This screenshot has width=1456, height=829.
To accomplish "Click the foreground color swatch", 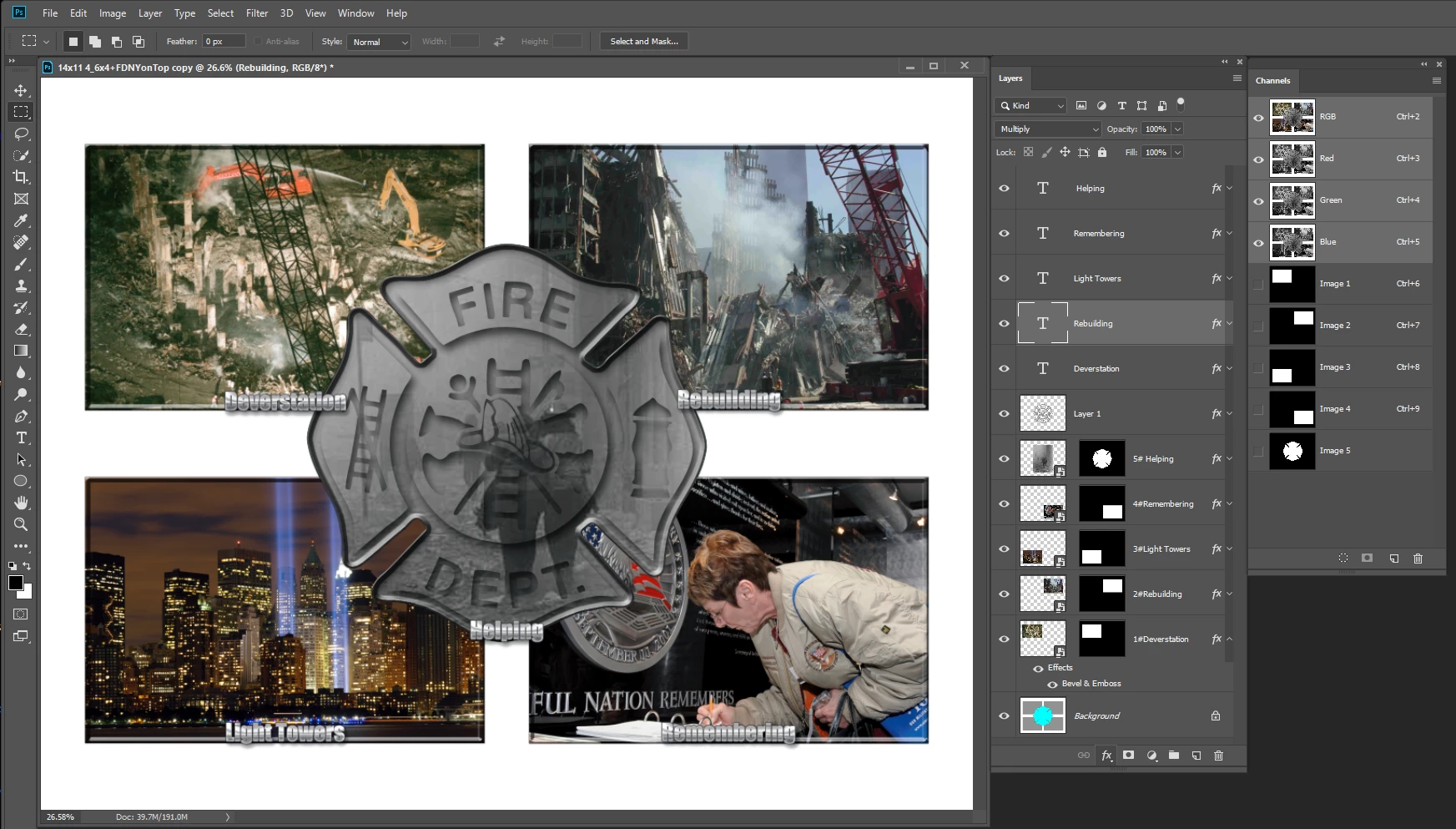I will coord(16,583).
